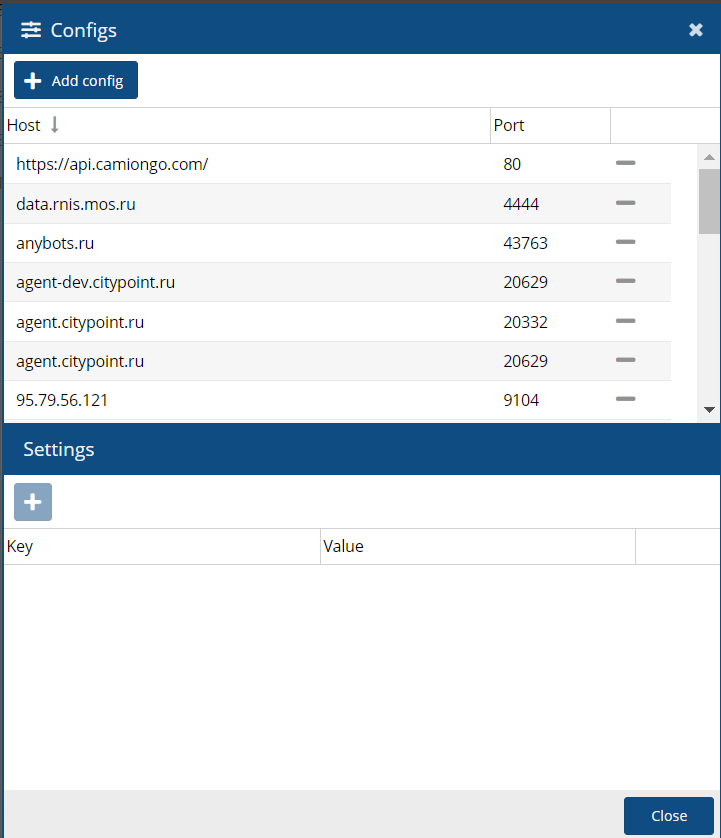
Task: Click the Key column header
Action: [20, 547]
